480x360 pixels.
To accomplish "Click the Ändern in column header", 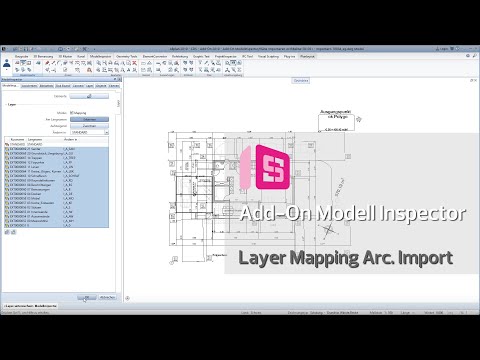I will [70, 140].
